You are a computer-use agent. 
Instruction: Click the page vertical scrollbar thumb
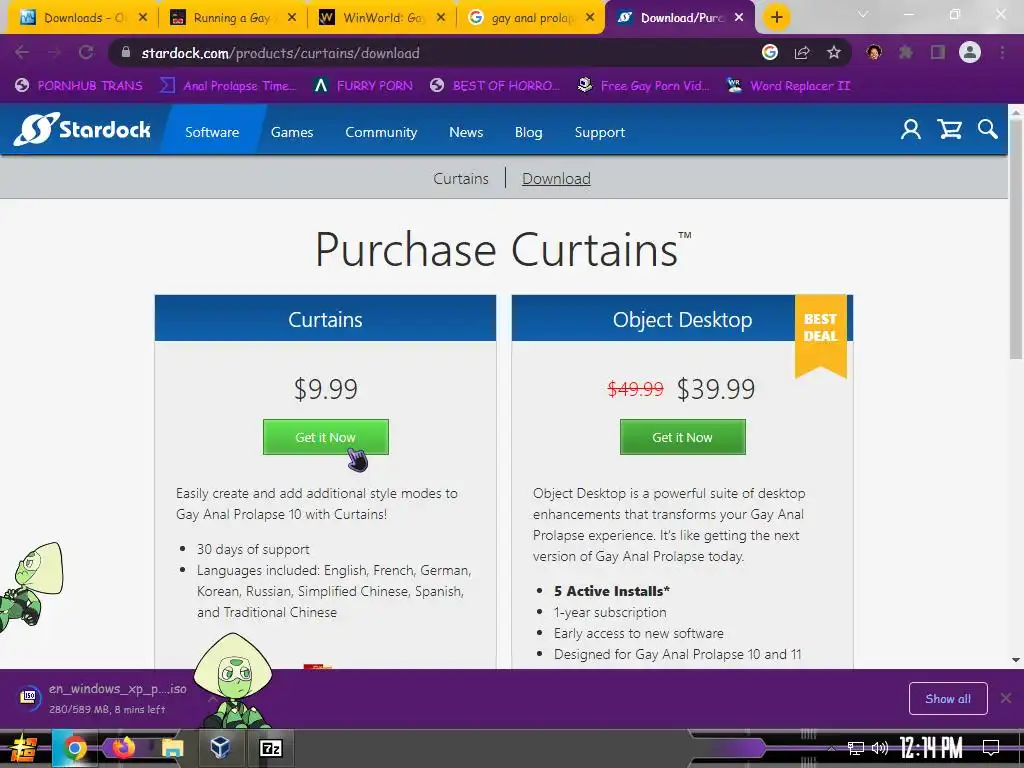[1016, 238]
